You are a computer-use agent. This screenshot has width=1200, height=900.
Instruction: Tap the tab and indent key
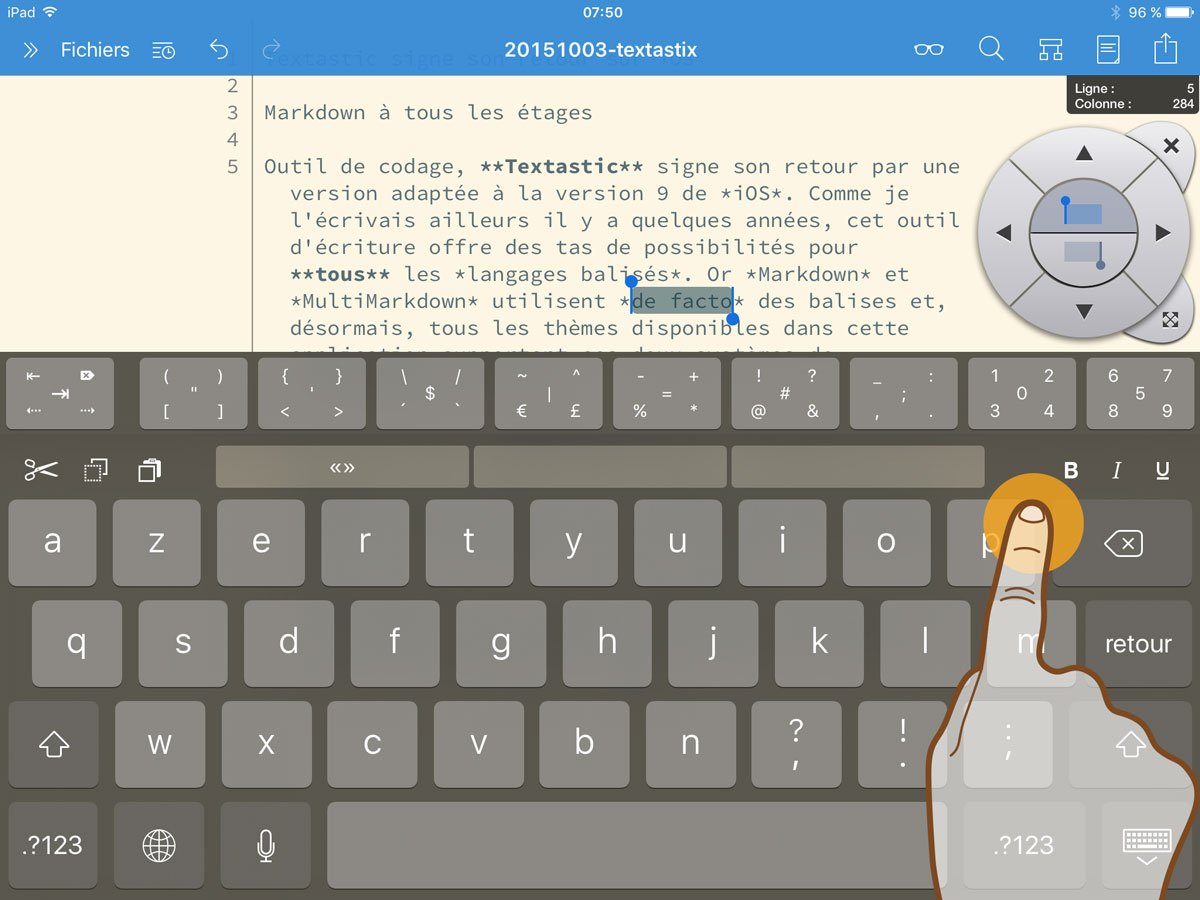[60, 393]
